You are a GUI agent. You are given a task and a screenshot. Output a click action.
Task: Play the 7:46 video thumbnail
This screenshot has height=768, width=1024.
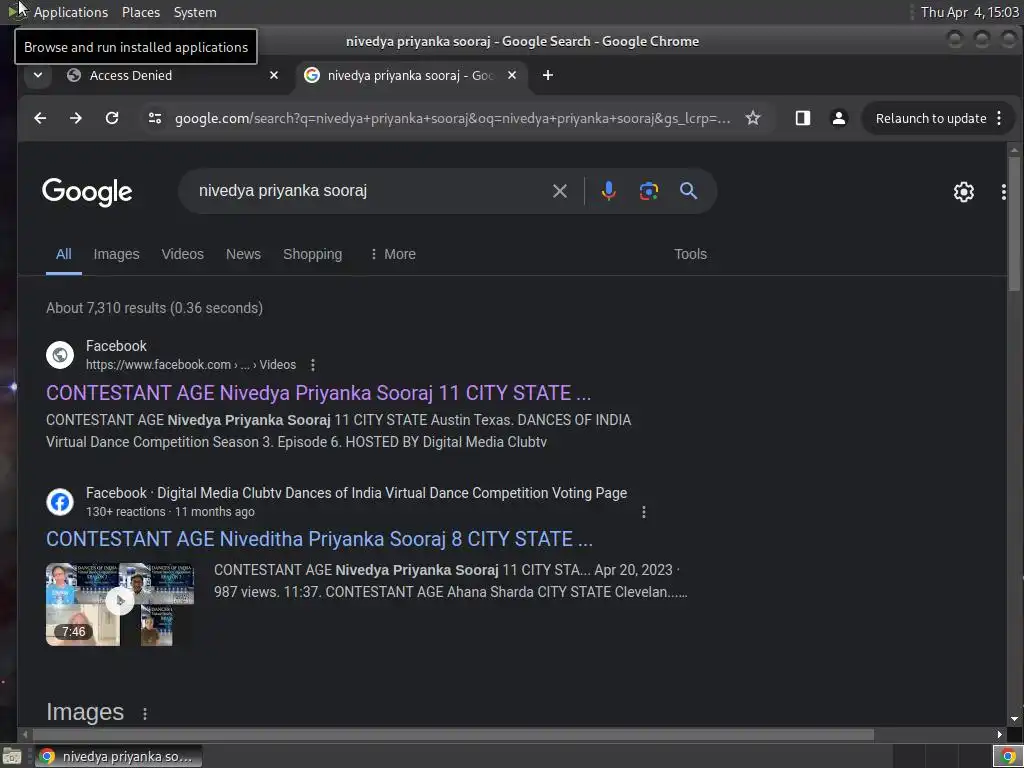coord(120,604)
